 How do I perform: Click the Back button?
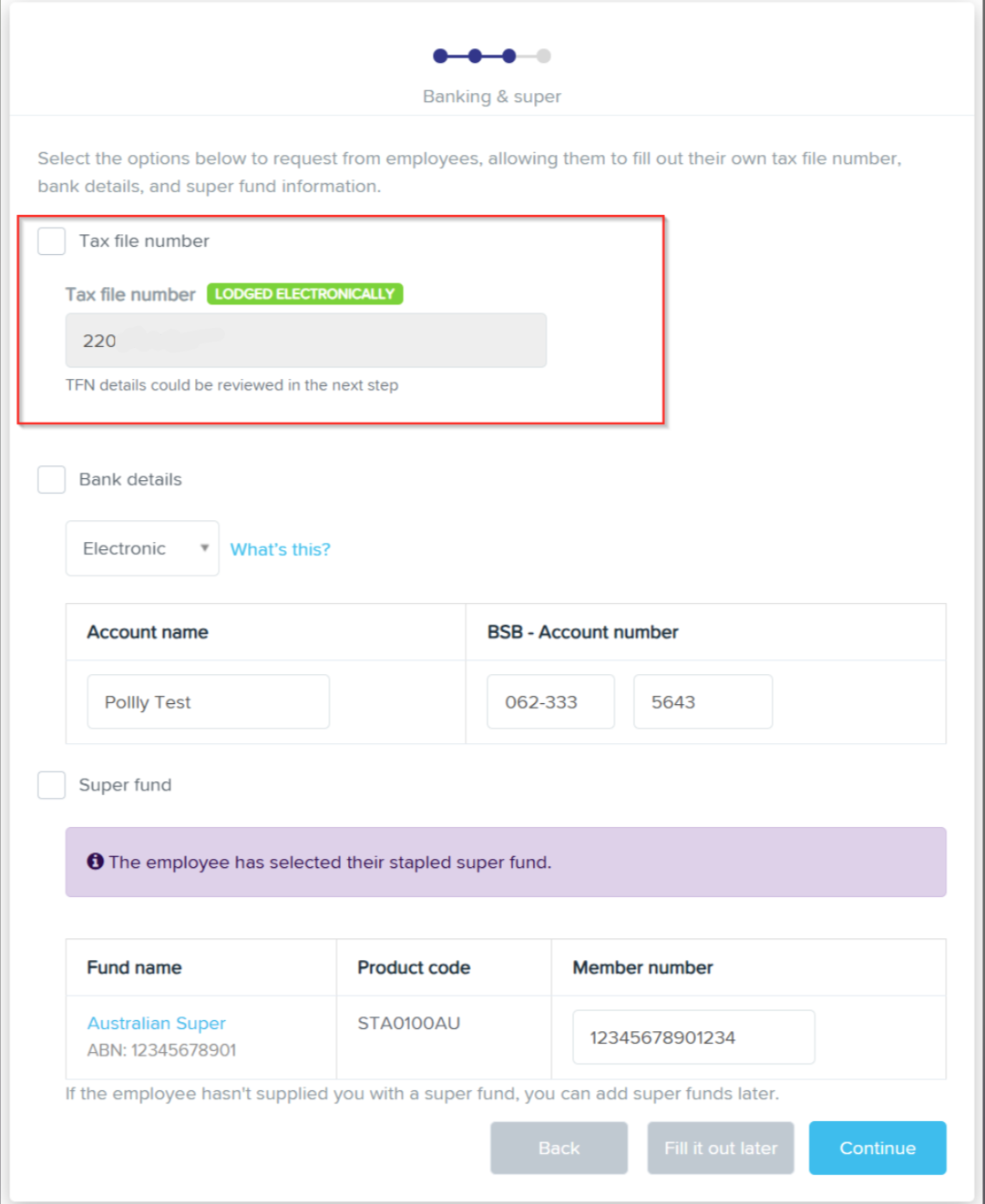pyautogui.click(x=559, y=1148)
